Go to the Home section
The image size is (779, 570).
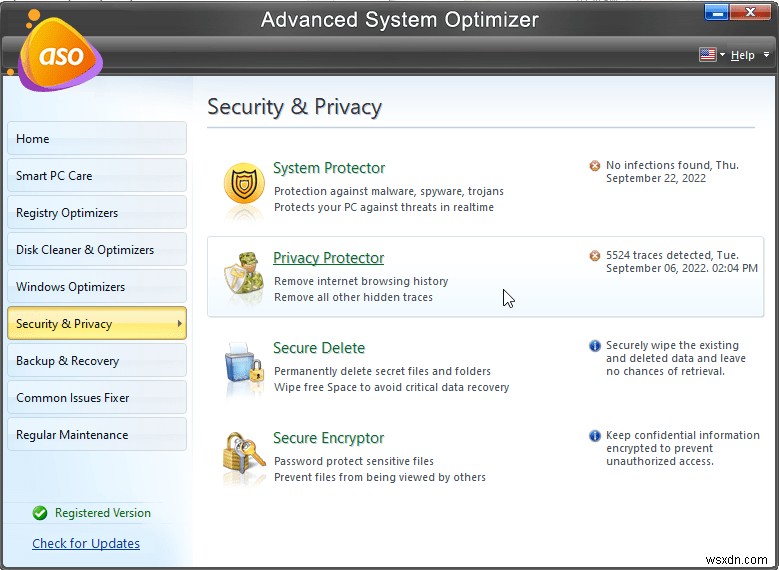pos(96,139)
